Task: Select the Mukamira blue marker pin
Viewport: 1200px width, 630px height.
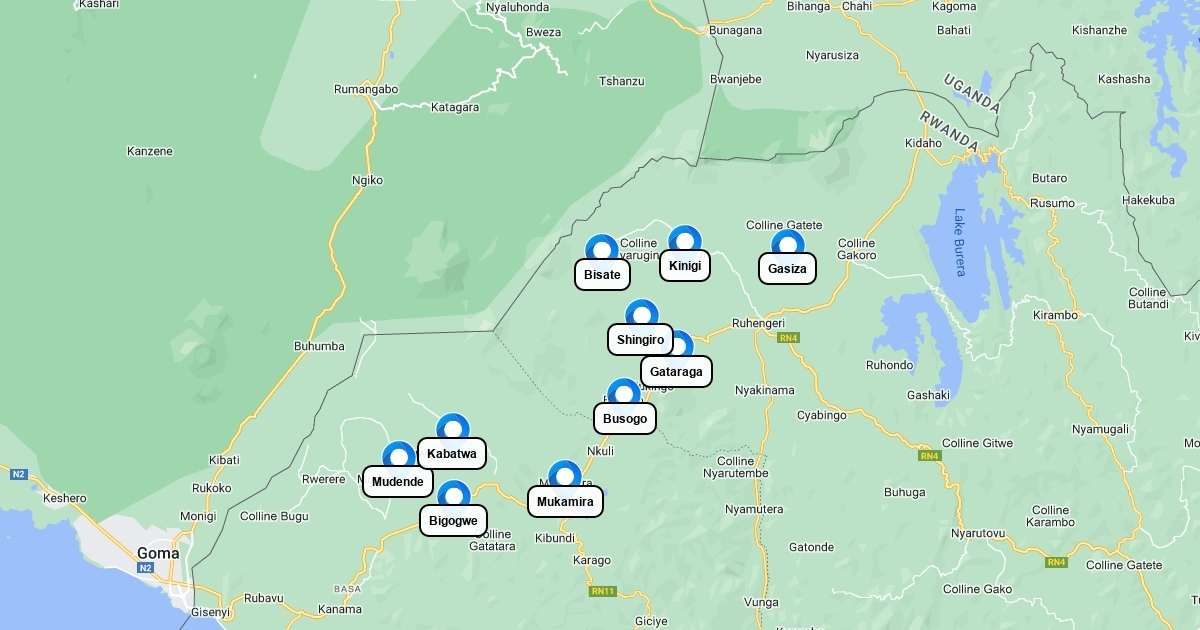Action: [x=565, y=475]
